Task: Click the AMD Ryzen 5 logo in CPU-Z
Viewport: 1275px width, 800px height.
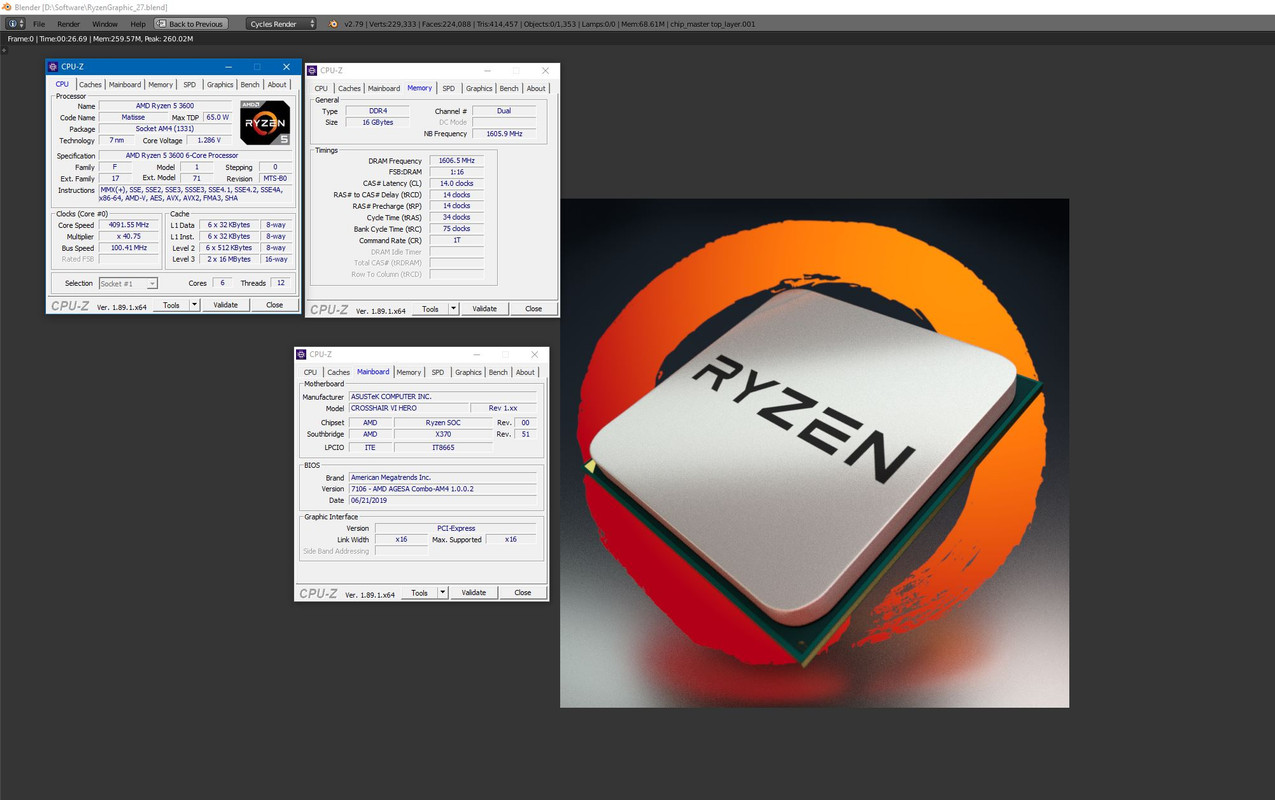Action: click(x=265, y=123)
